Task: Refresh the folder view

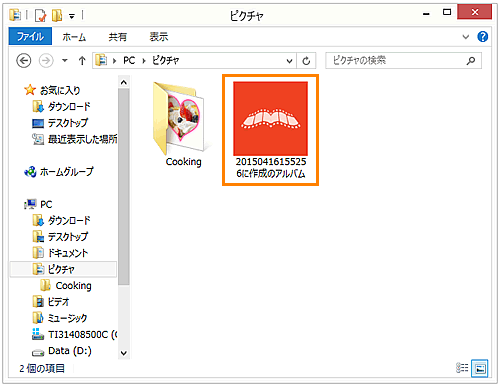Action: 306,61
